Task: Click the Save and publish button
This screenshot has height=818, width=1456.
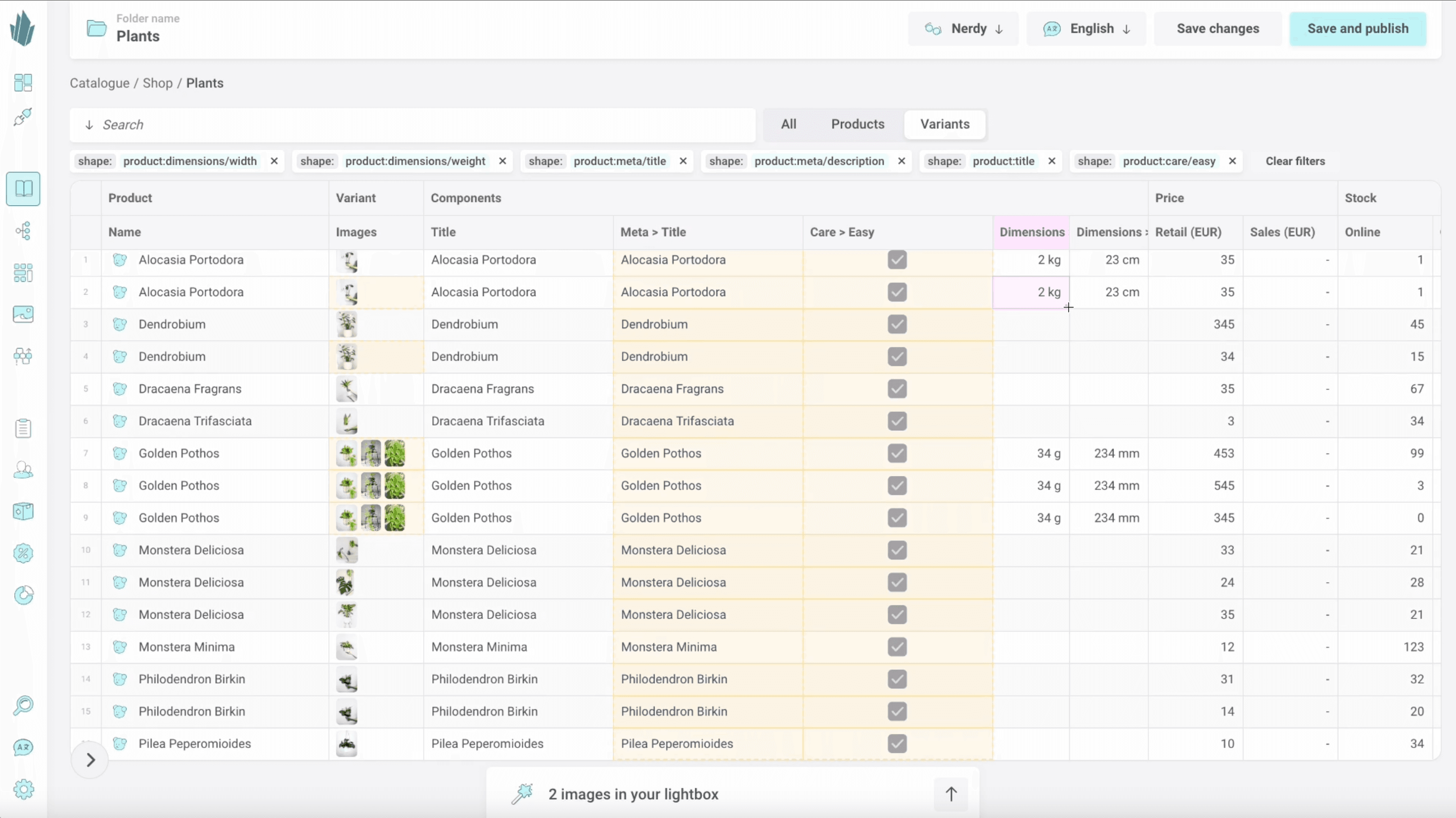Action: coord(1357,29)
